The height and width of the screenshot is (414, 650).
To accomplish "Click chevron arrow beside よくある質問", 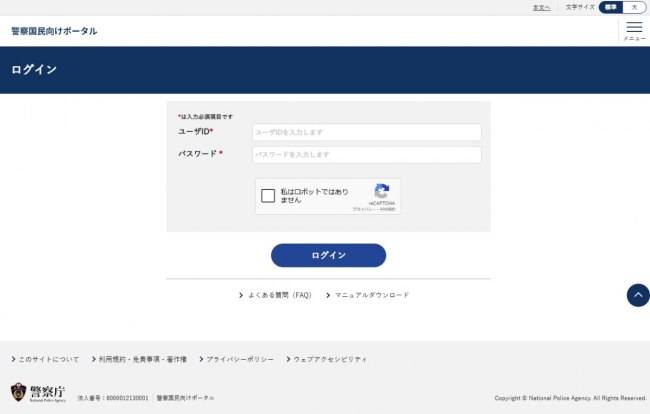I will tap(241, 295).
